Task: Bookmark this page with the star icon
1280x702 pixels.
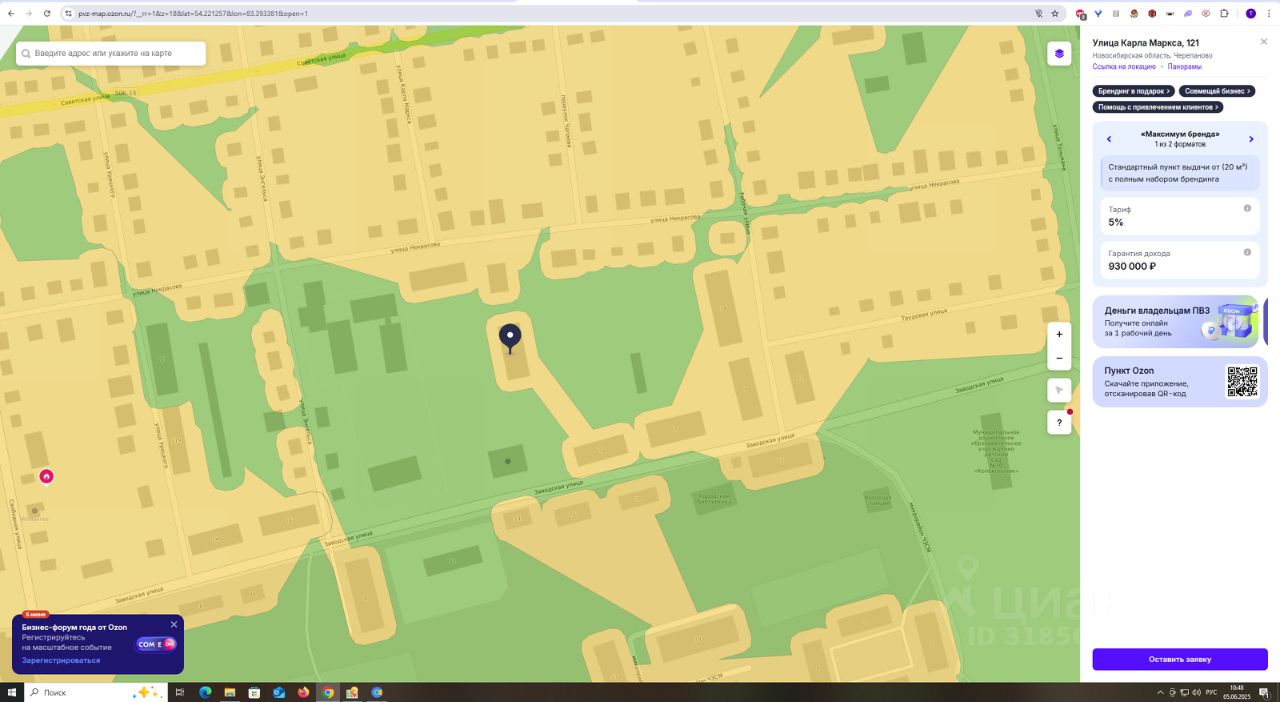Action: tap(1055, 13)
